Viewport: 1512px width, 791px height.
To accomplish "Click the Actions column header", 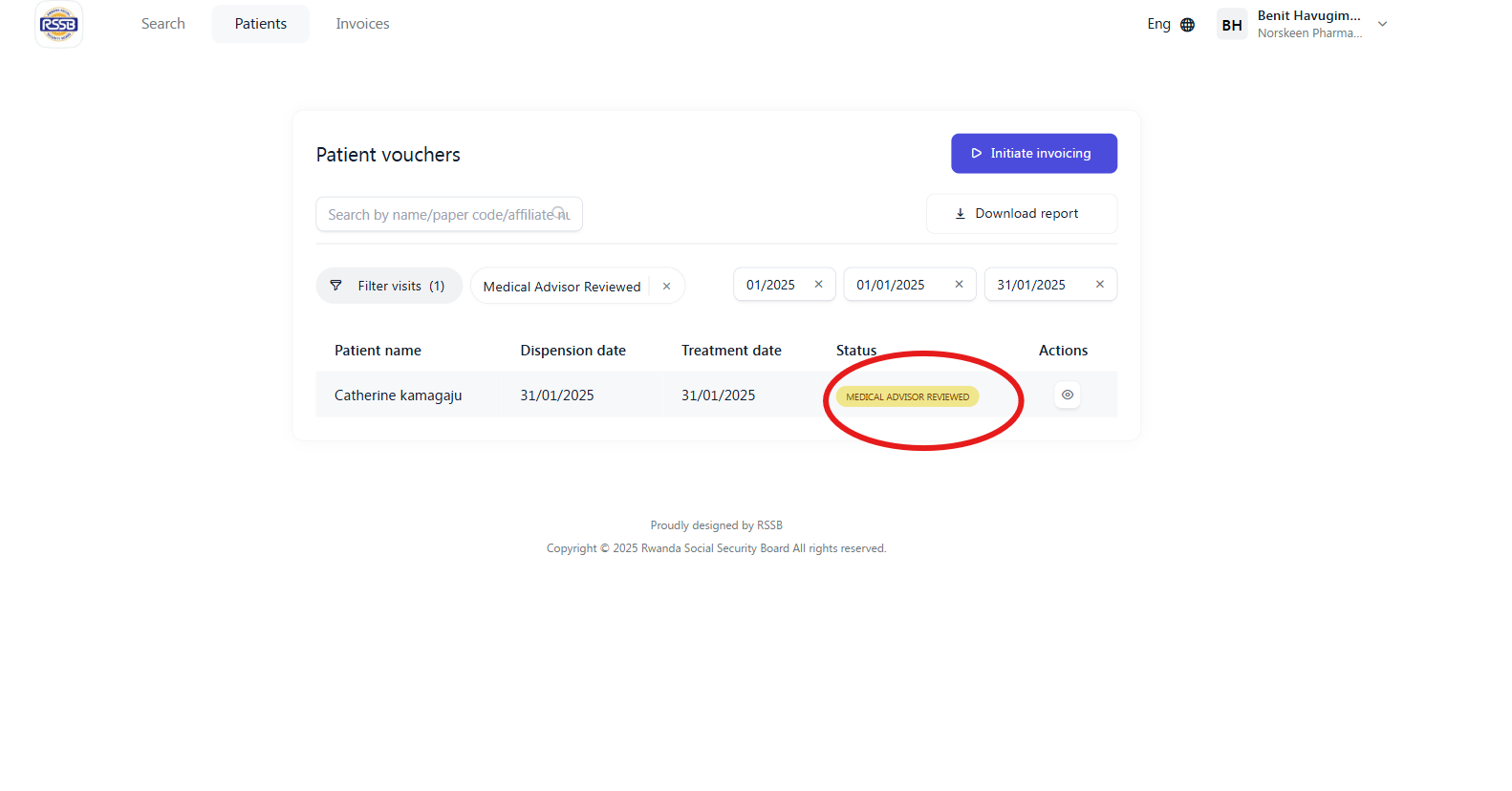I will coord(1063,351).
